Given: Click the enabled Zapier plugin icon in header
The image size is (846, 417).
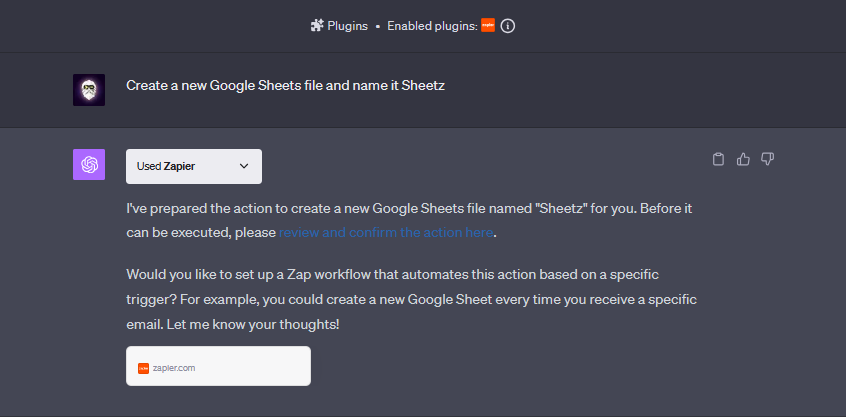Looking at the screenshot, I should point(488,25).
